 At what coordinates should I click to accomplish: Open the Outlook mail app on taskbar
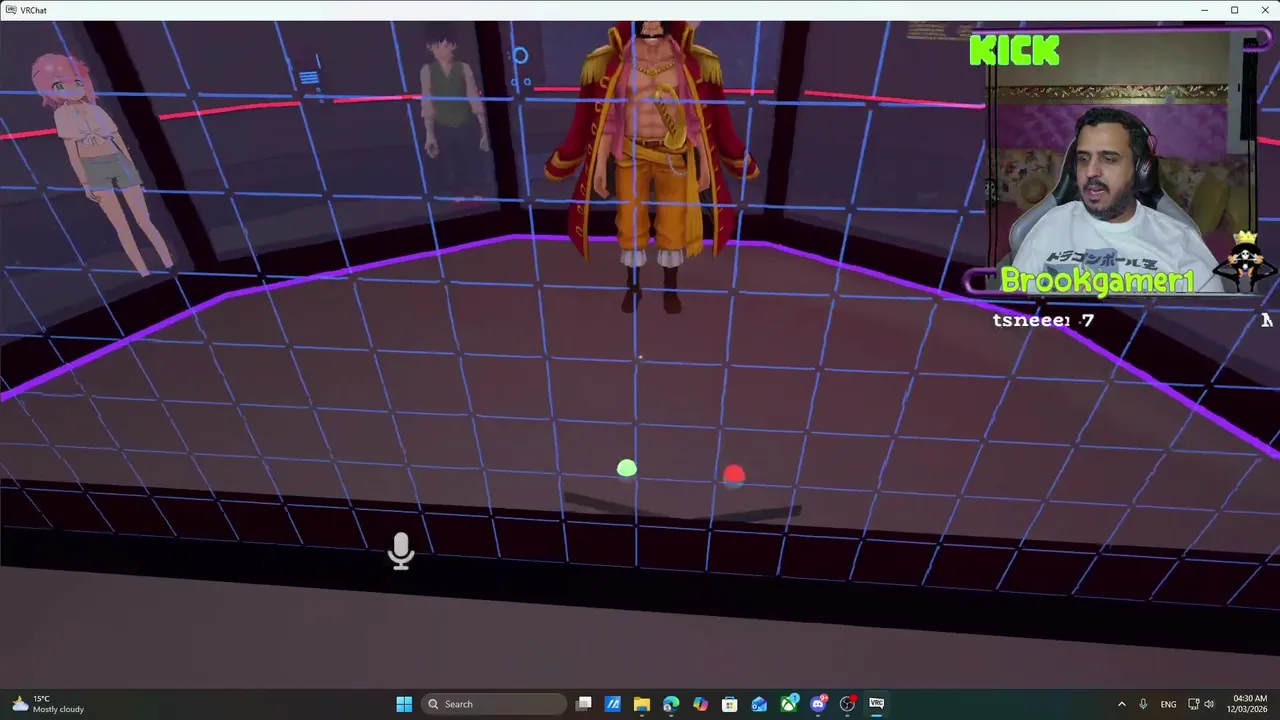coord(759,704)
